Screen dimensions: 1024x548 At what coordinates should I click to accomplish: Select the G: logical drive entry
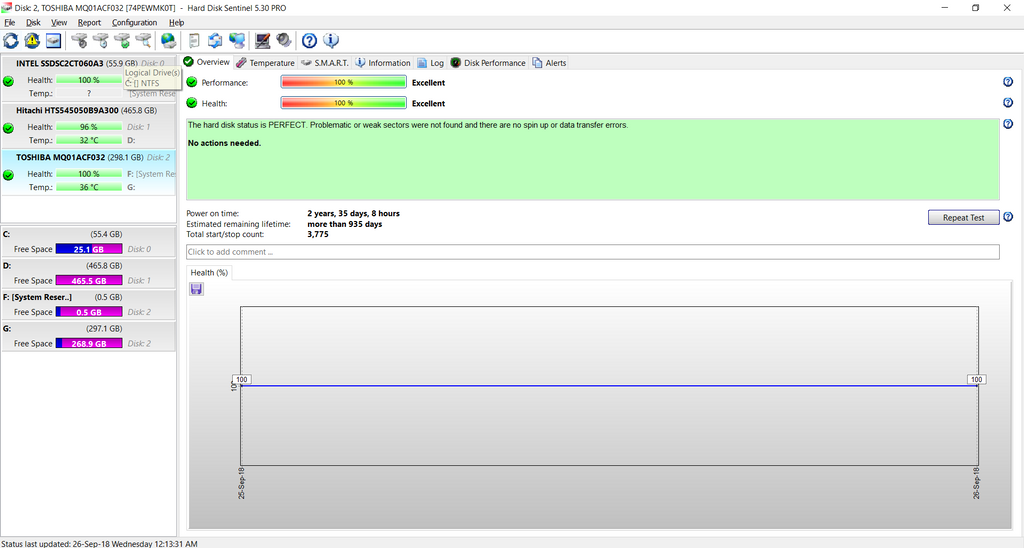point(89,336)
